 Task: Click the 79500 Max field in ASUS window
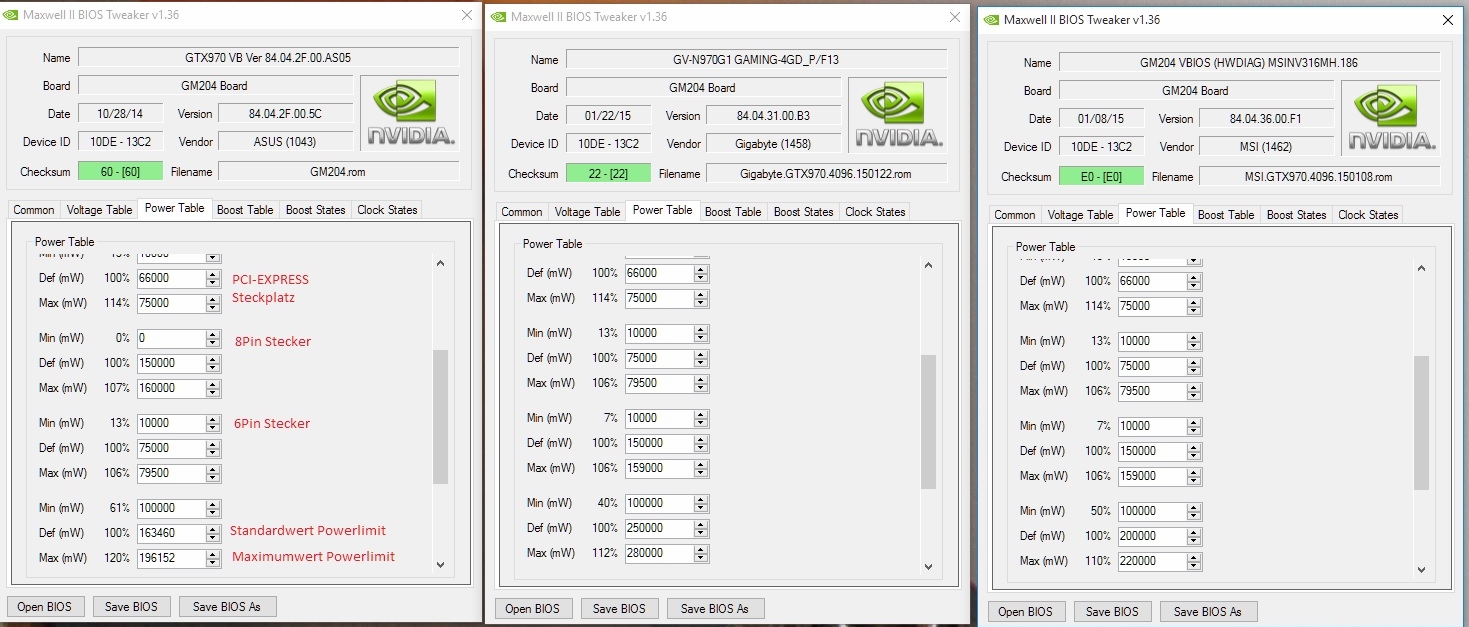[171, 473]
